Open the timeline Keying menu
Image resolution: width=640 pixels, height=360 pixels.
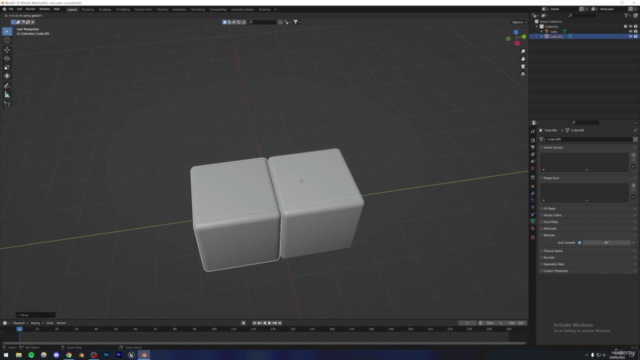[x=36, y=323]
